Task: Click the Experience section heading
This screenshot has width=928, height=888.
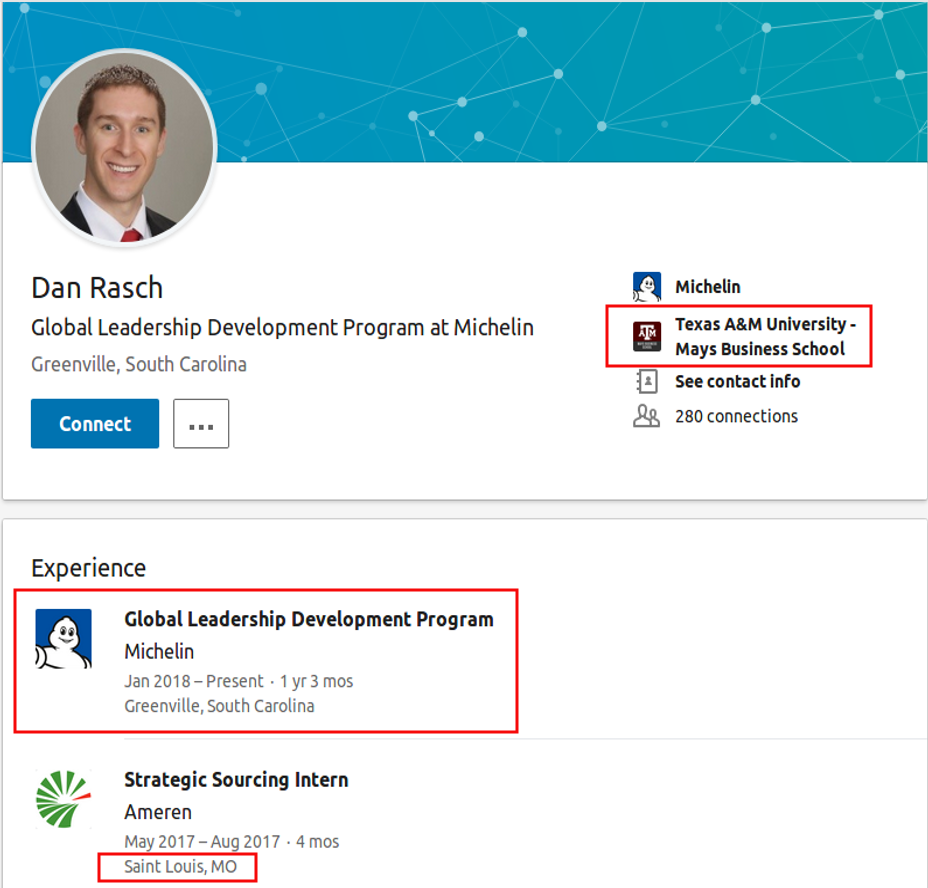Action: point(88,568)
